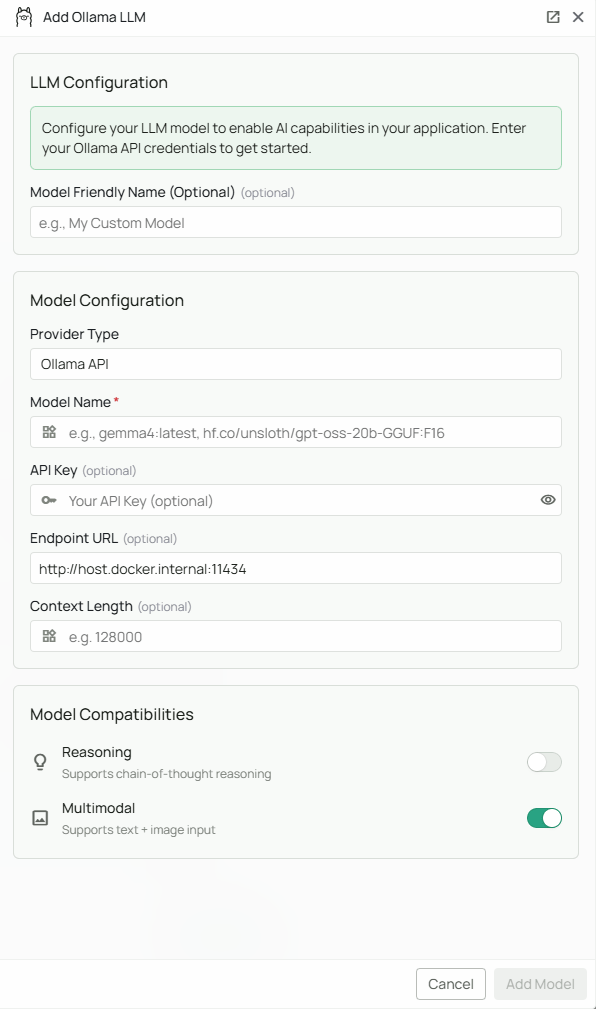Focus the API Key input field

click(296, 500)
